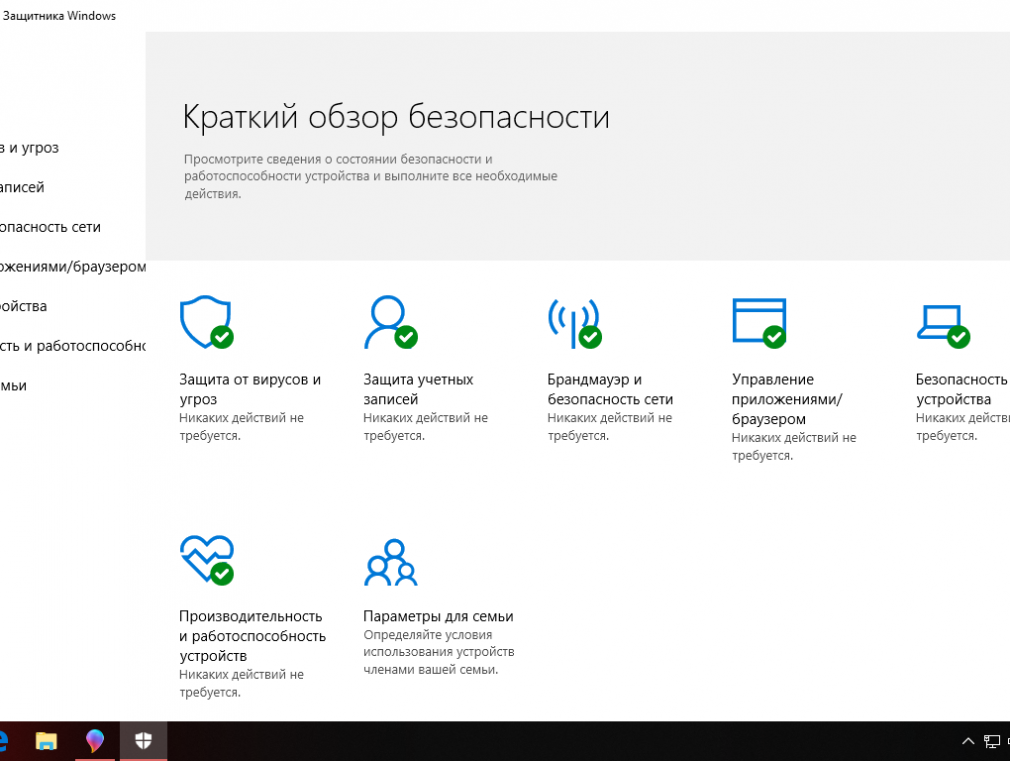Open the virus and threat protection shield icon
Screen dimensions: 1010x761
(206, 322)
